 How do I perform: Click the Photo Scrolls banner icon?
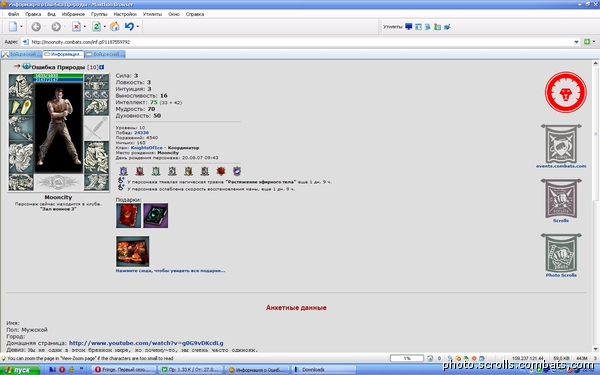click(561, 255)
